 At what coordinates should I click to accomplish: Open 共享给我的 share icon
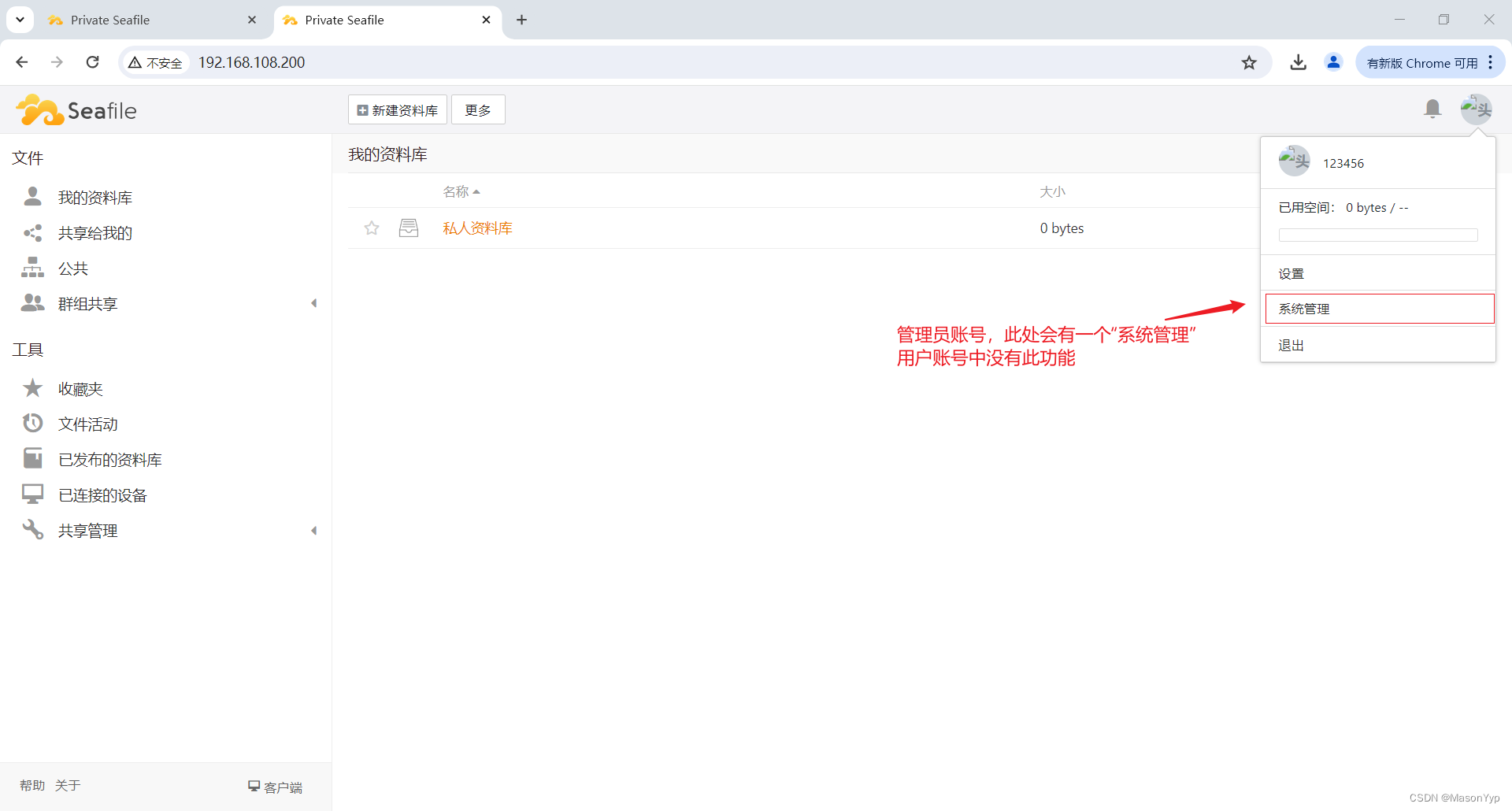click(x=32, y=232)
